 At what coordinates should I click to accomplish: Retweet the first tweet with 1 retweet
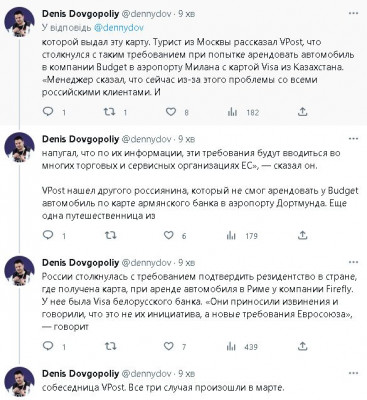click(109, 112)
